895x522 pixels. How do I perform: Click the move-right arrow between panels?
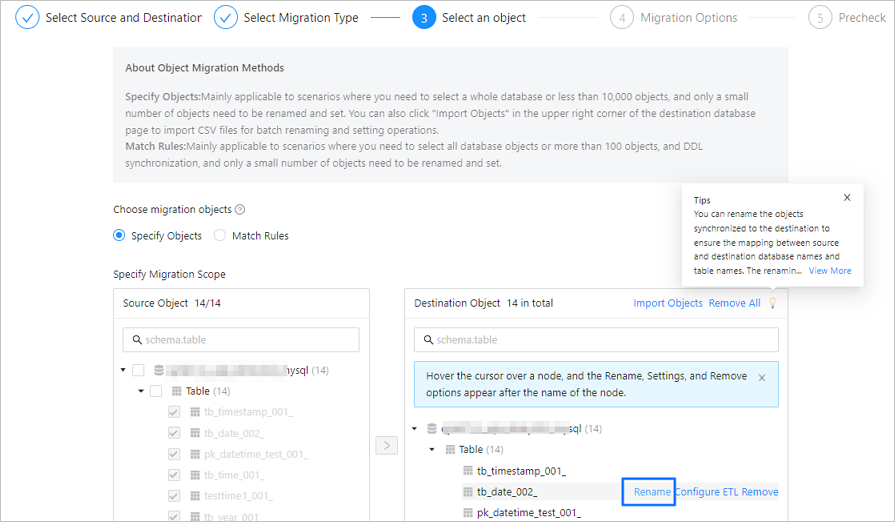[x=387, y=445]
